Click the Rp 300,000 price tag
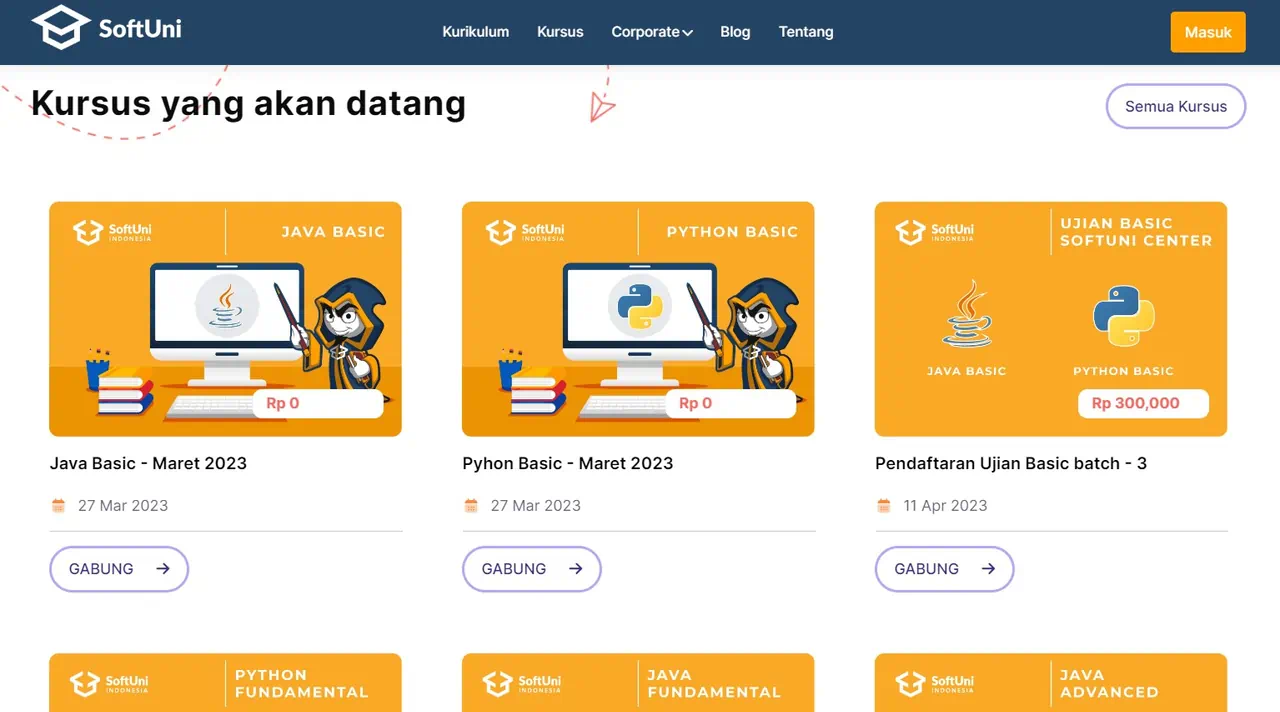The width and height of the screenshot is (1280, 712). pyautogui.click(x=1143, y=403)
